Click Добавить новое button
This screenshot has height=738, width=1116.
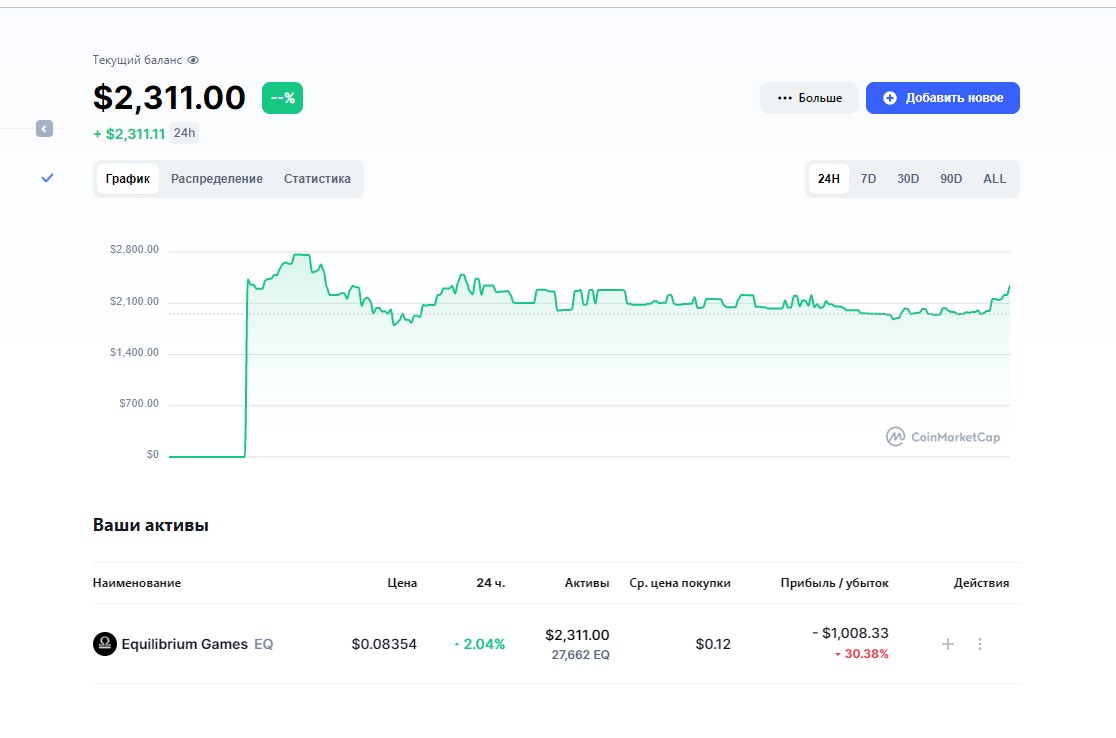[x=942, y=98]
